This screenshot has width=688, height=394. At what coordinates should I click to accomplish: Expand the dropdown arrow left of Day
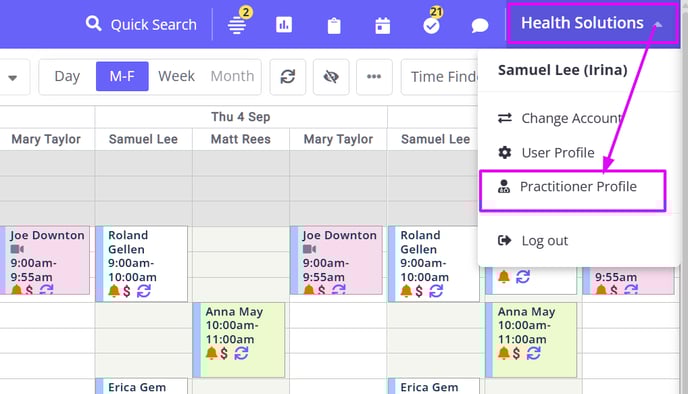point(13,78)
